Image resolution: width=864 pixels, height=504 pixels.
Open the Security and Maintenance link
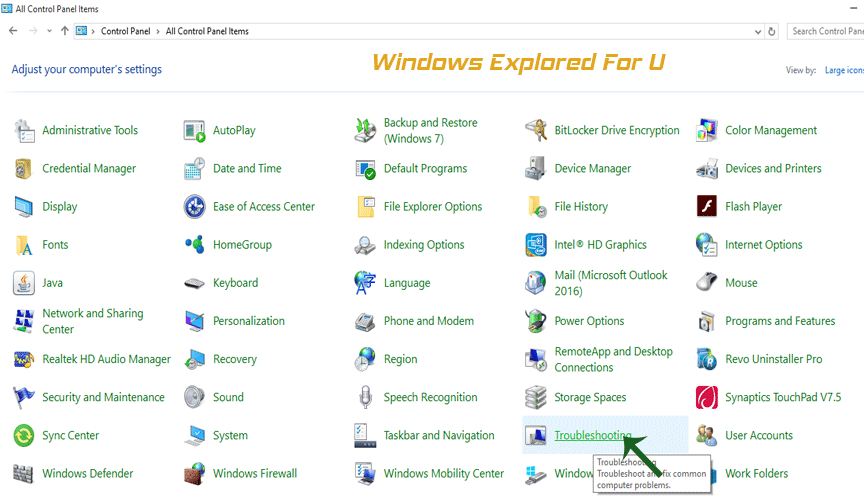pos(103,397)
